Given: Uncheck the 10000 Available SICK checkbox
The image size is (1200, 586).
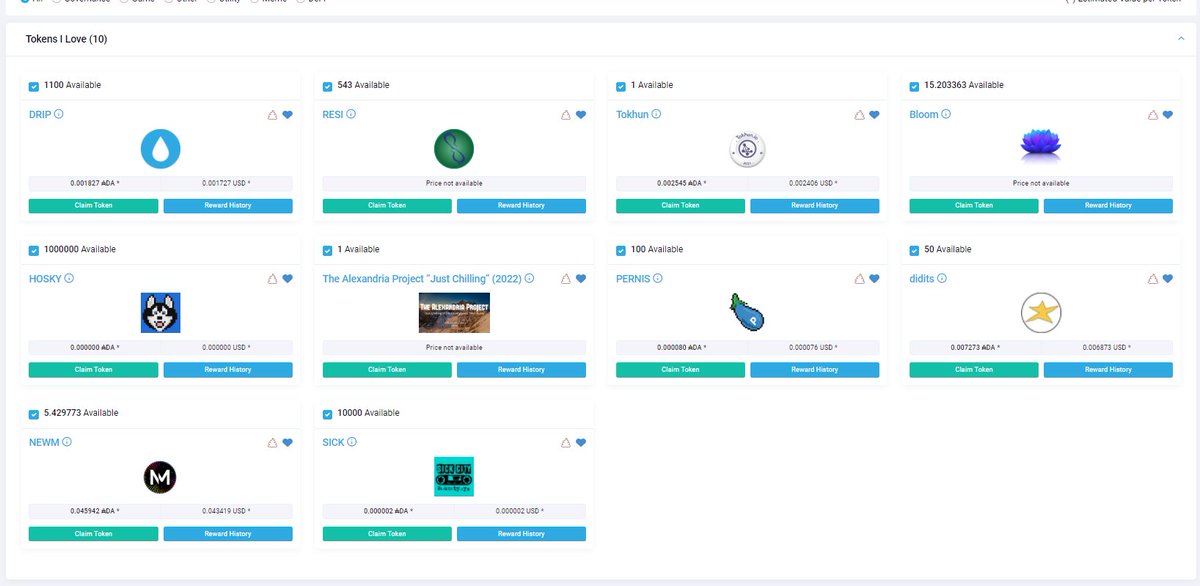Looking at the screenshot, I should 328,414.
